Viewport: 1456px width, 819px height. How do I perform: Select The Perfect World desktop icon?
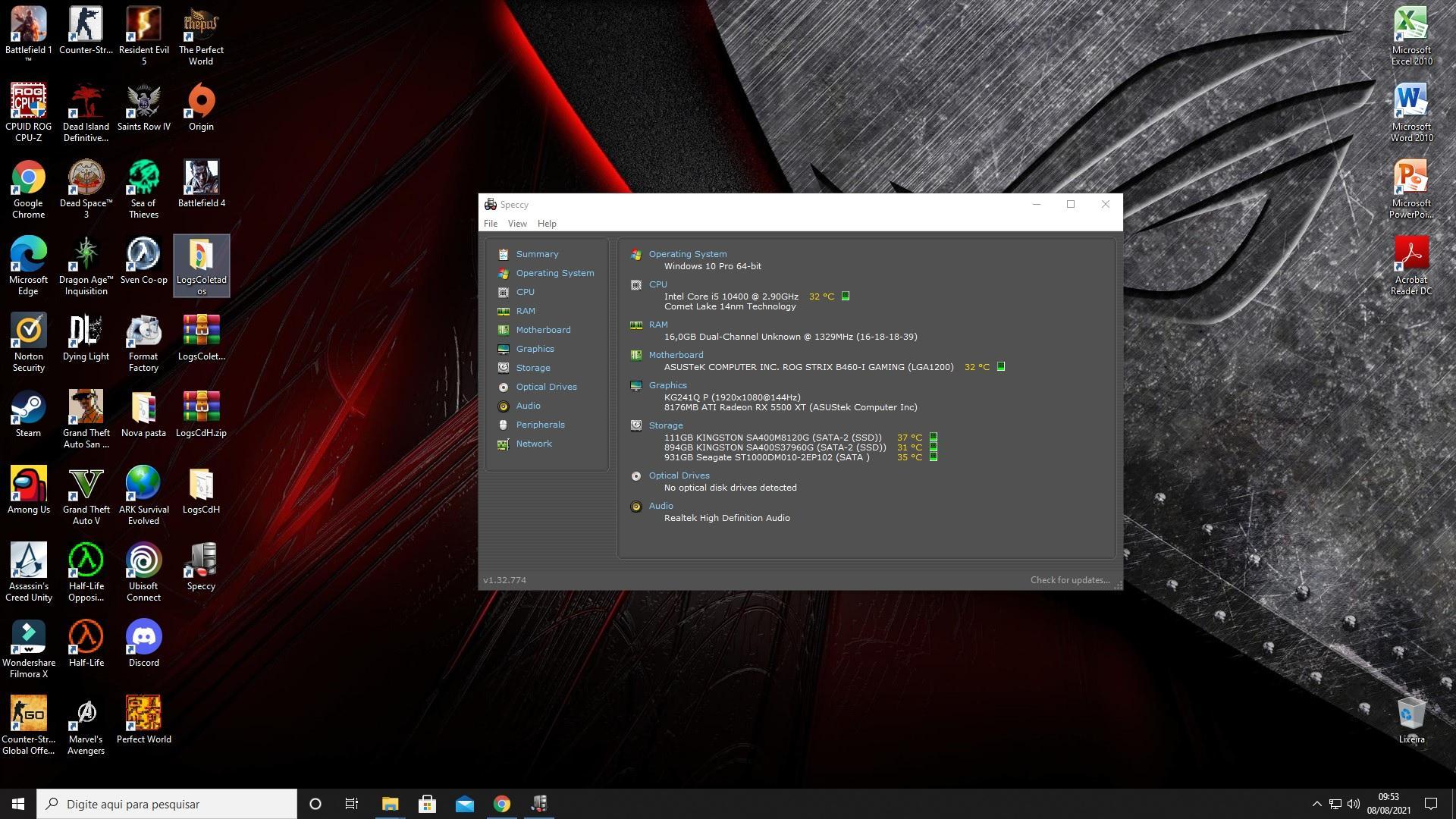(201, 35)
